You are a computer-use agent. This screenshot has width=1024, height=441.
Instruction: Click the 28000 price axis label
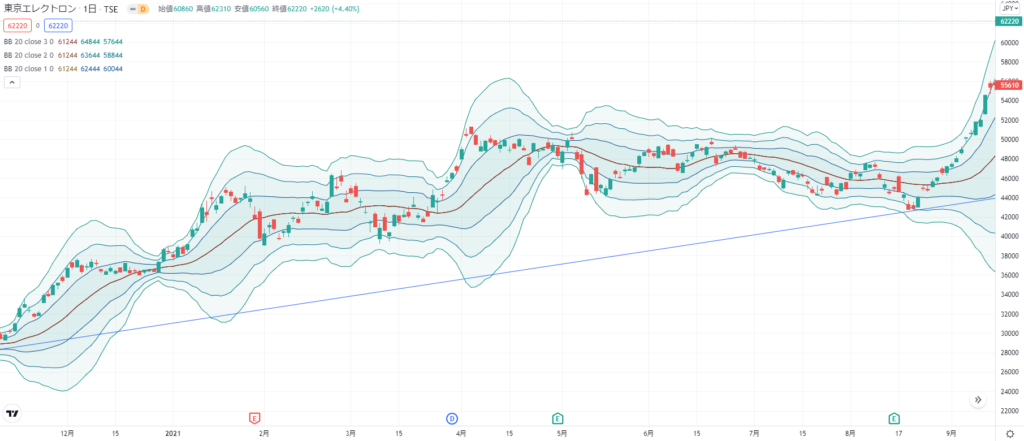coord(1010,352)
